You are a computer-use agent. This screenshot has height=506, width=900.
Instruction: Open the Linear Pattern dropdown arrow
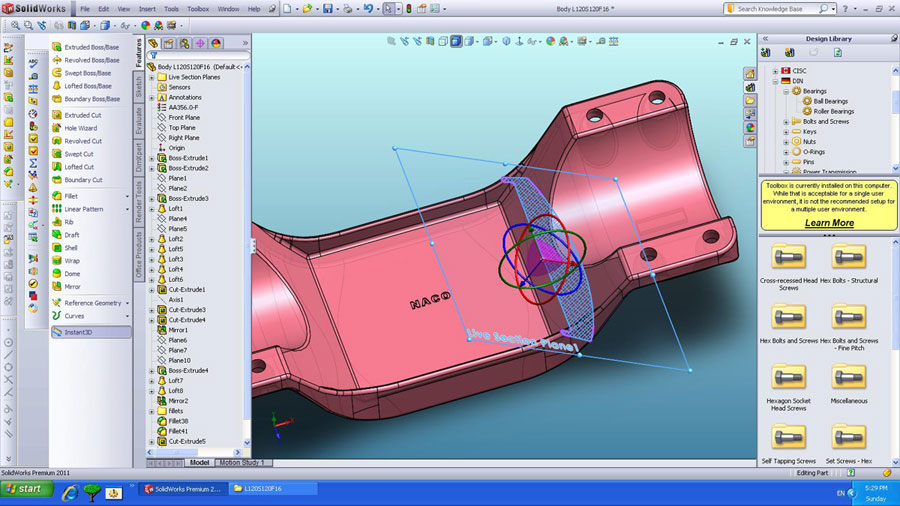(127, 209)
